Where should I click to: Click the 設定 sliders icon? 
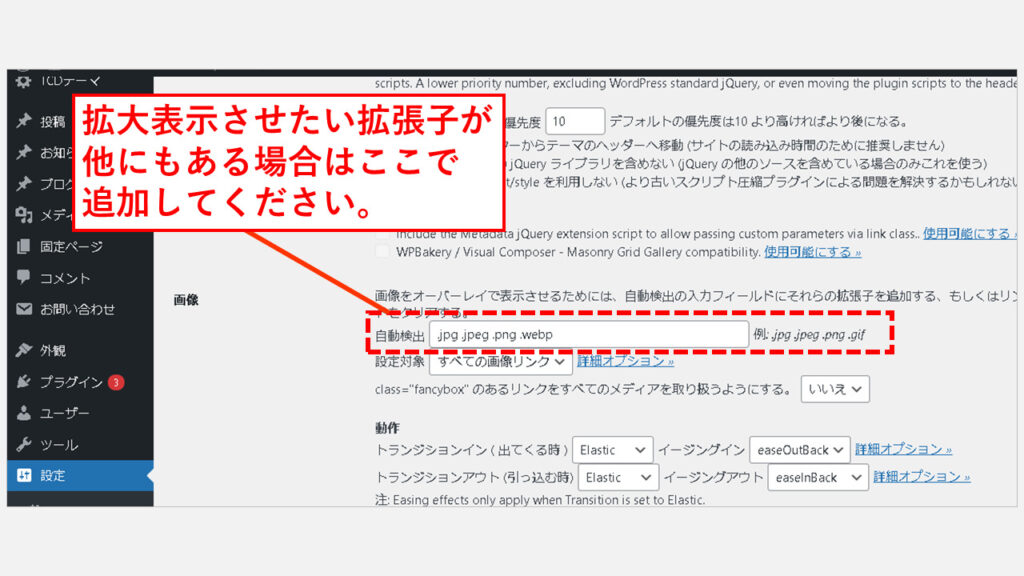(x=24, y=476)
